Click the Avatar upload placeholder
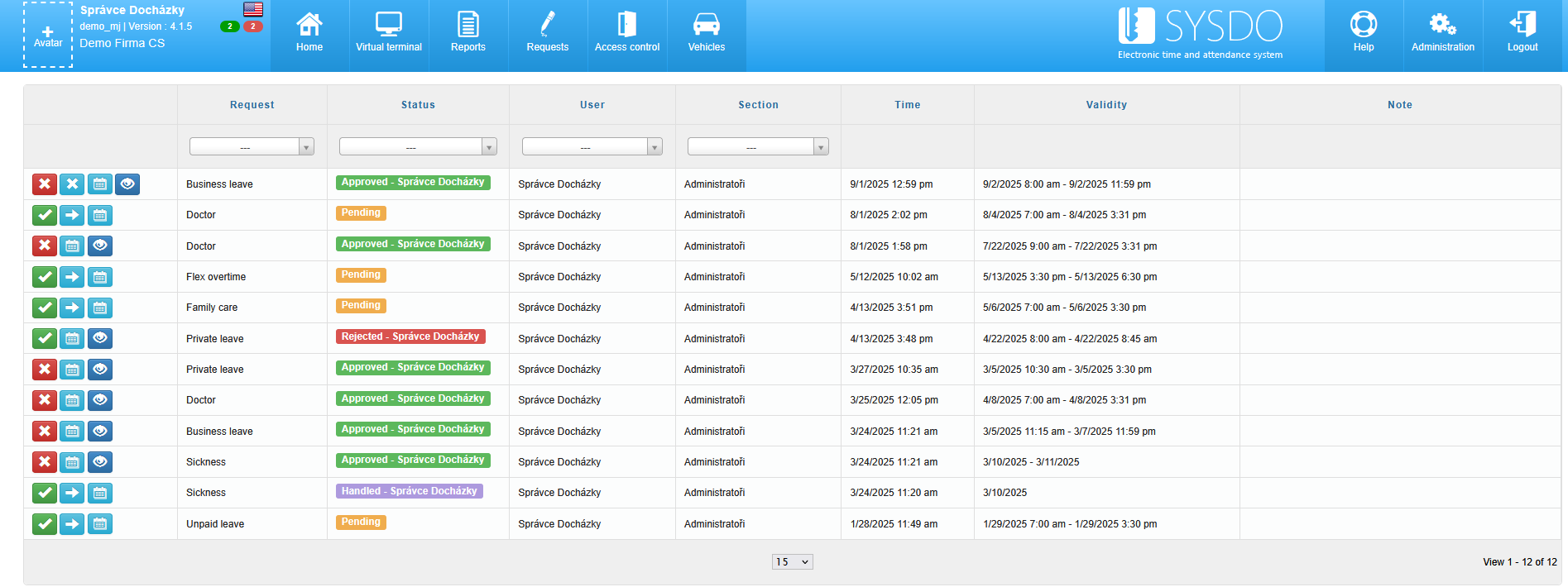This screenshot has width=1568, height=587. 48,35
